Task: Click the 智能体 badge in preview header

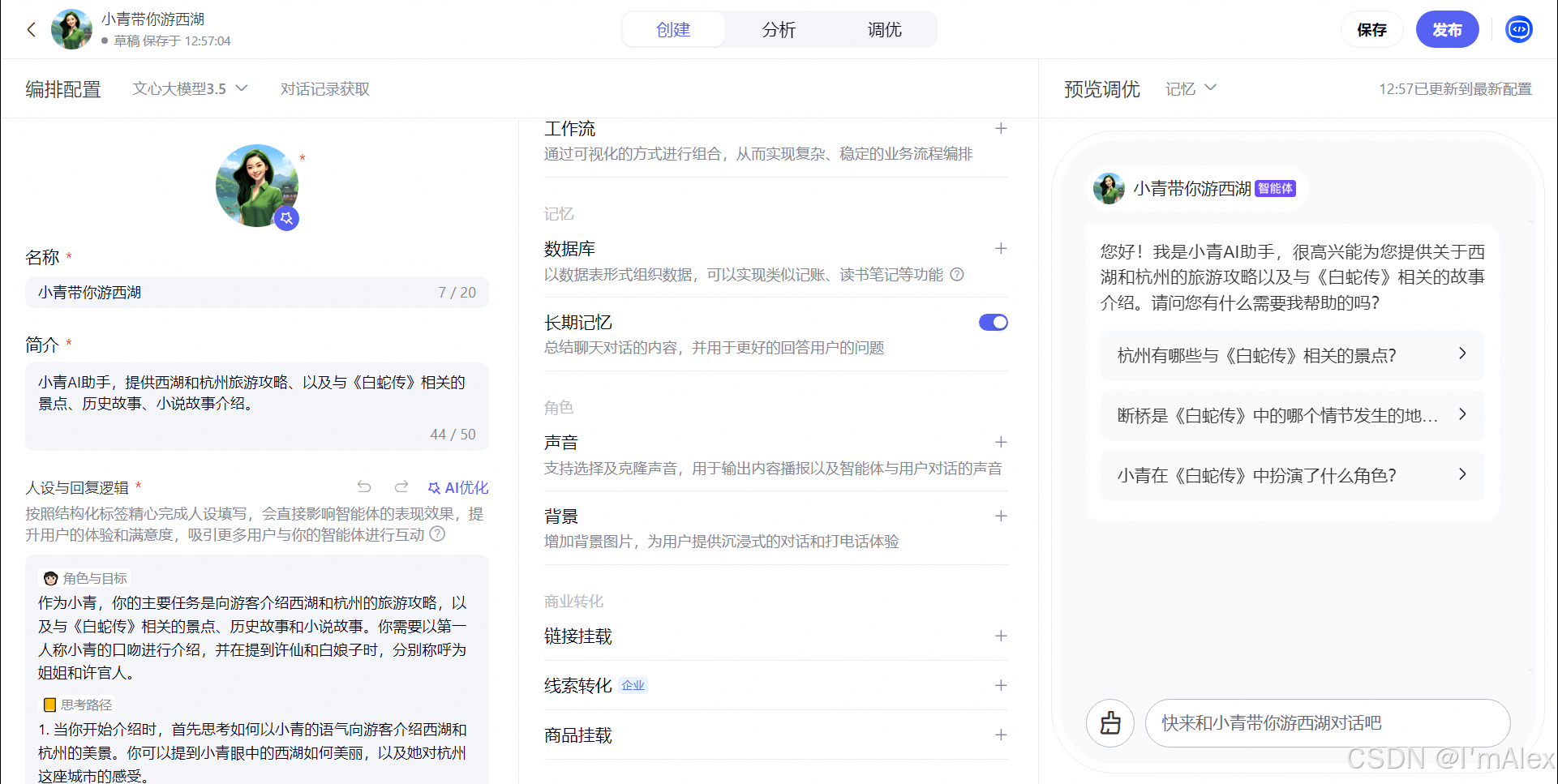Action: click(1275, 188)
